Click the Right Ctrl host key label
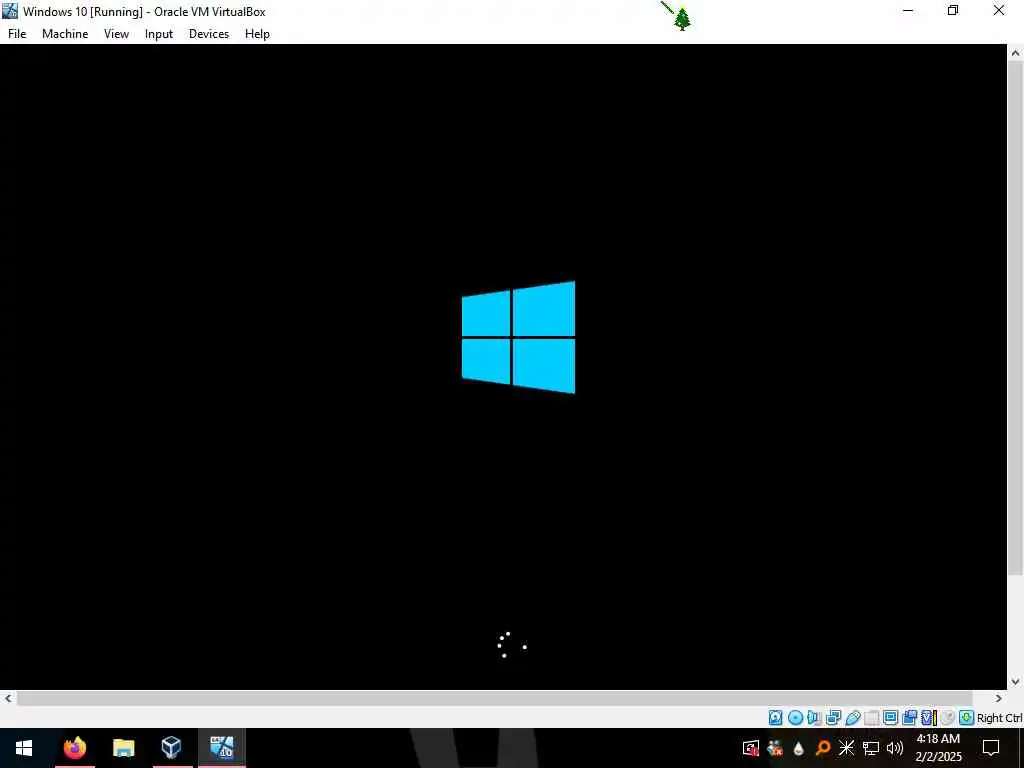The width and height of the screenshot is (1024, 768). pos(999,718)
